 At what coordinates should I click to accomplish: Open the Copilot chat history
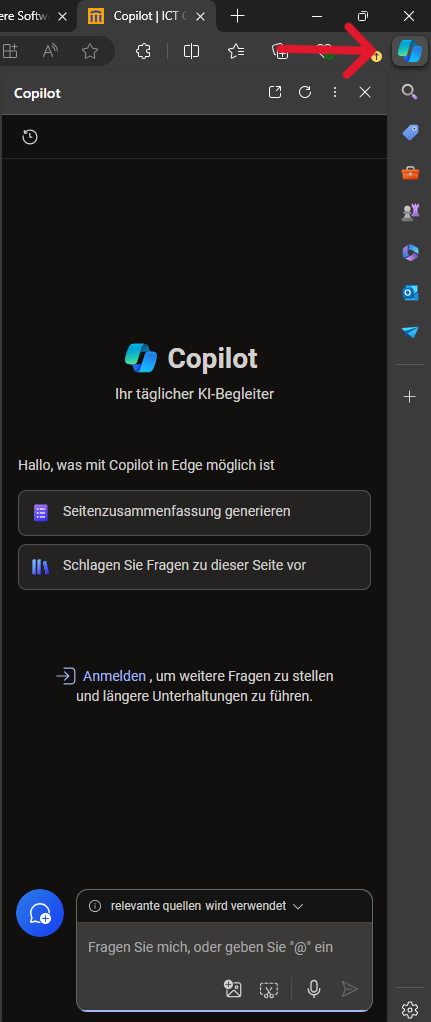click(30, 137)
